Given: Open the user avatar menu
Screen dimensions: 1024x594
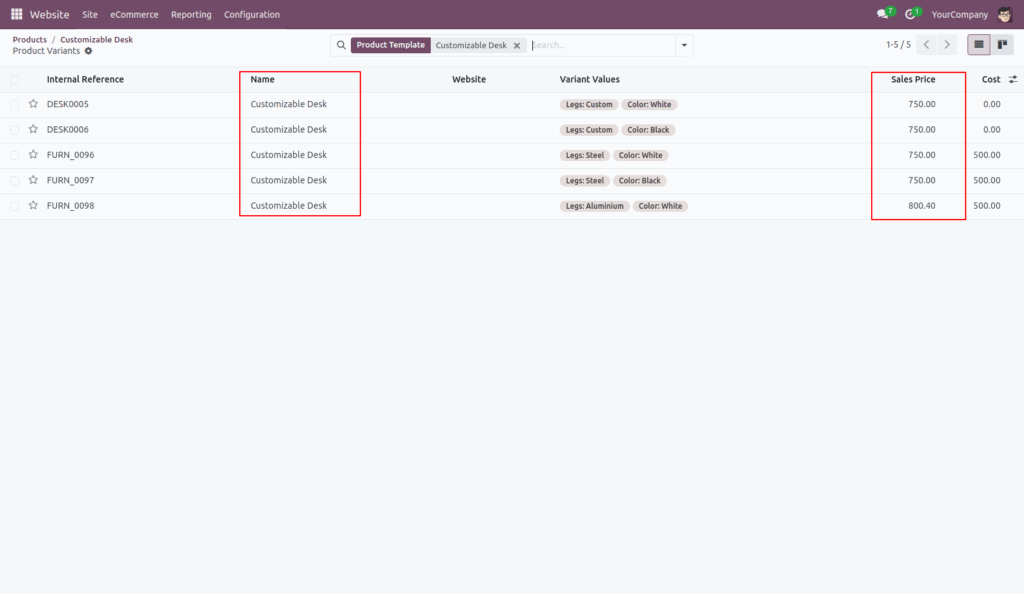Looking at the screenshot, I should tap(1007, 14).
